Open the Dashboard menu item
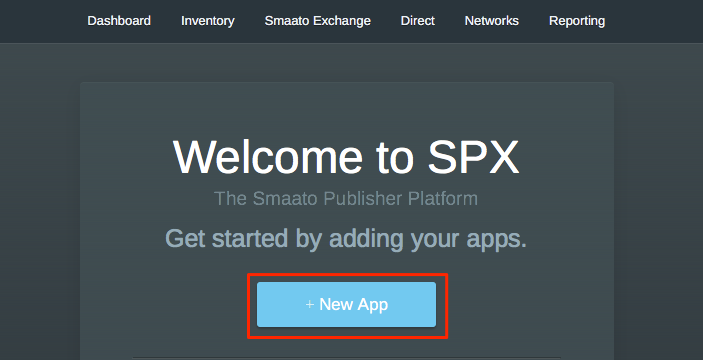This screenshot has width=703, height=360. [119, 21]
